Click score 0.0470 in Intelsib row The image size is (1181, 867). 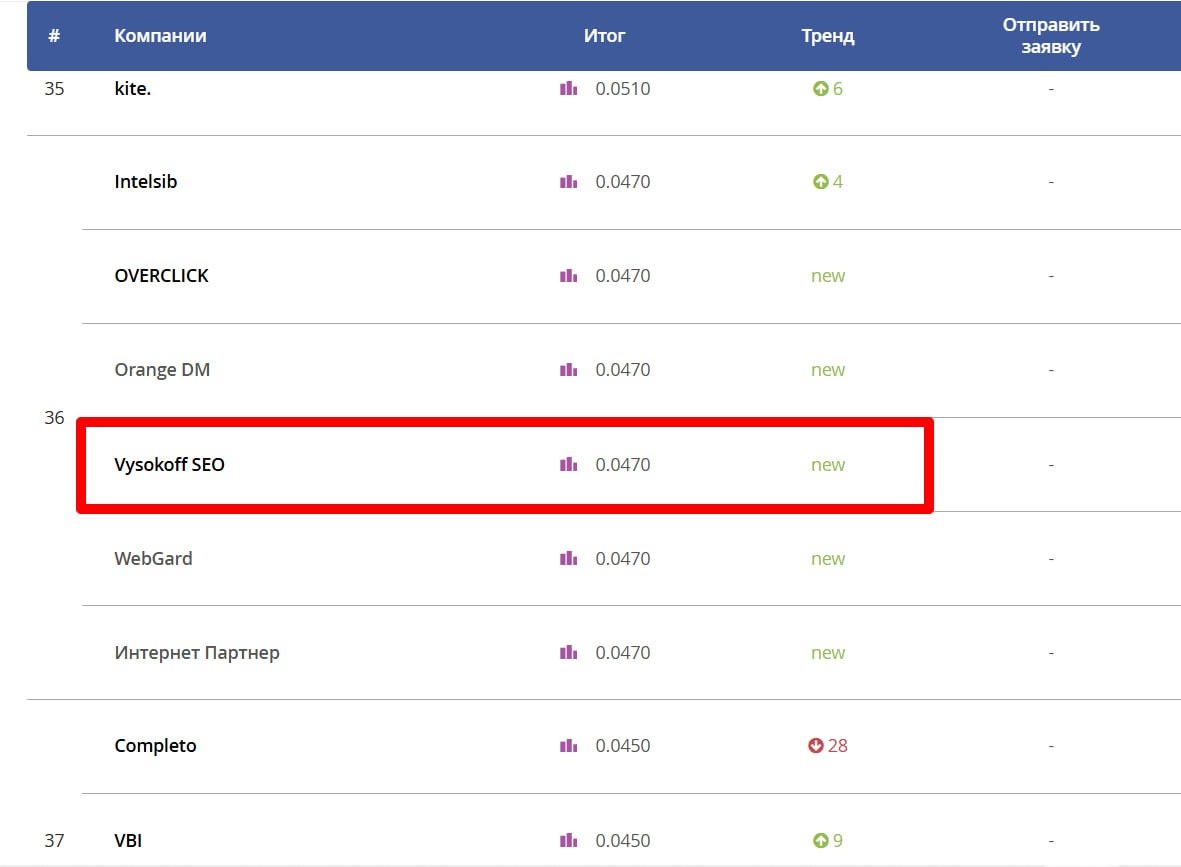click(x=623, y=182)
